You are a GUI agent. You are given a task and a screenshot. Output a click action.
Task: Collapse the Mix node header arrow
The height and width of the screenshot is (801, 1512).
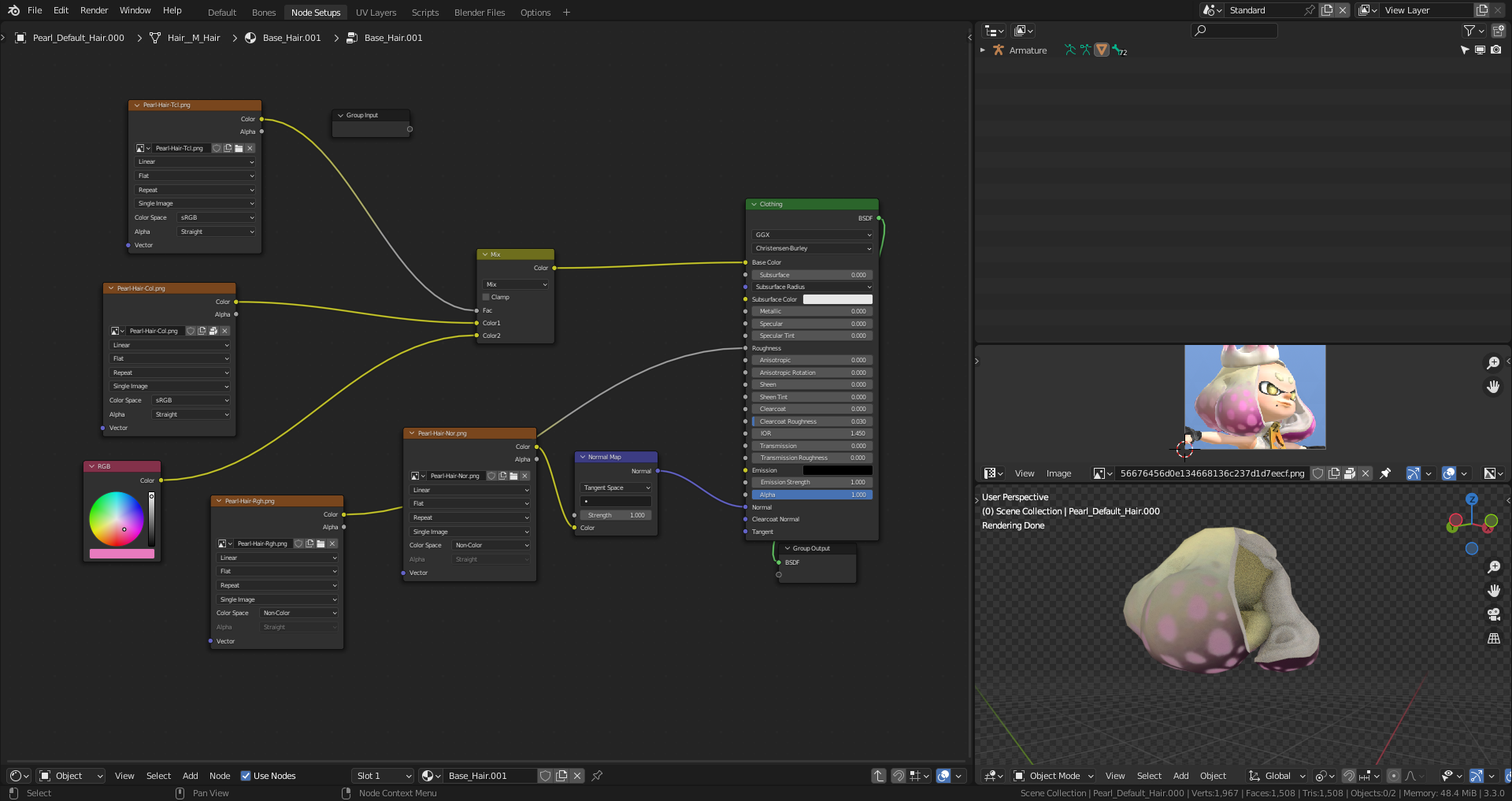coord(484,254)
